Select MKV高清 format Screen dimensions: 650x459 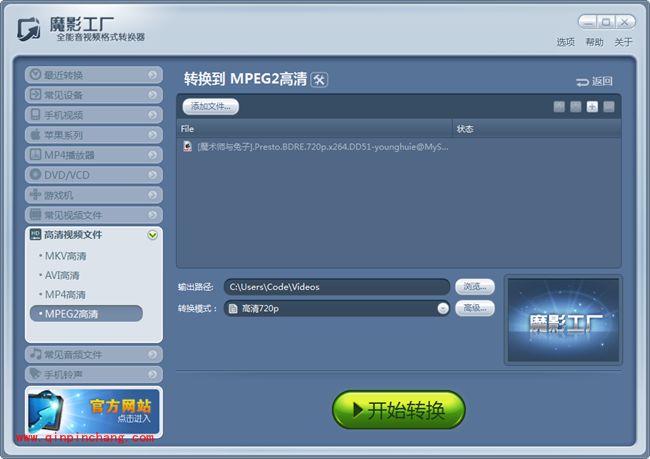pyautogui.click(x=65, y=256)
